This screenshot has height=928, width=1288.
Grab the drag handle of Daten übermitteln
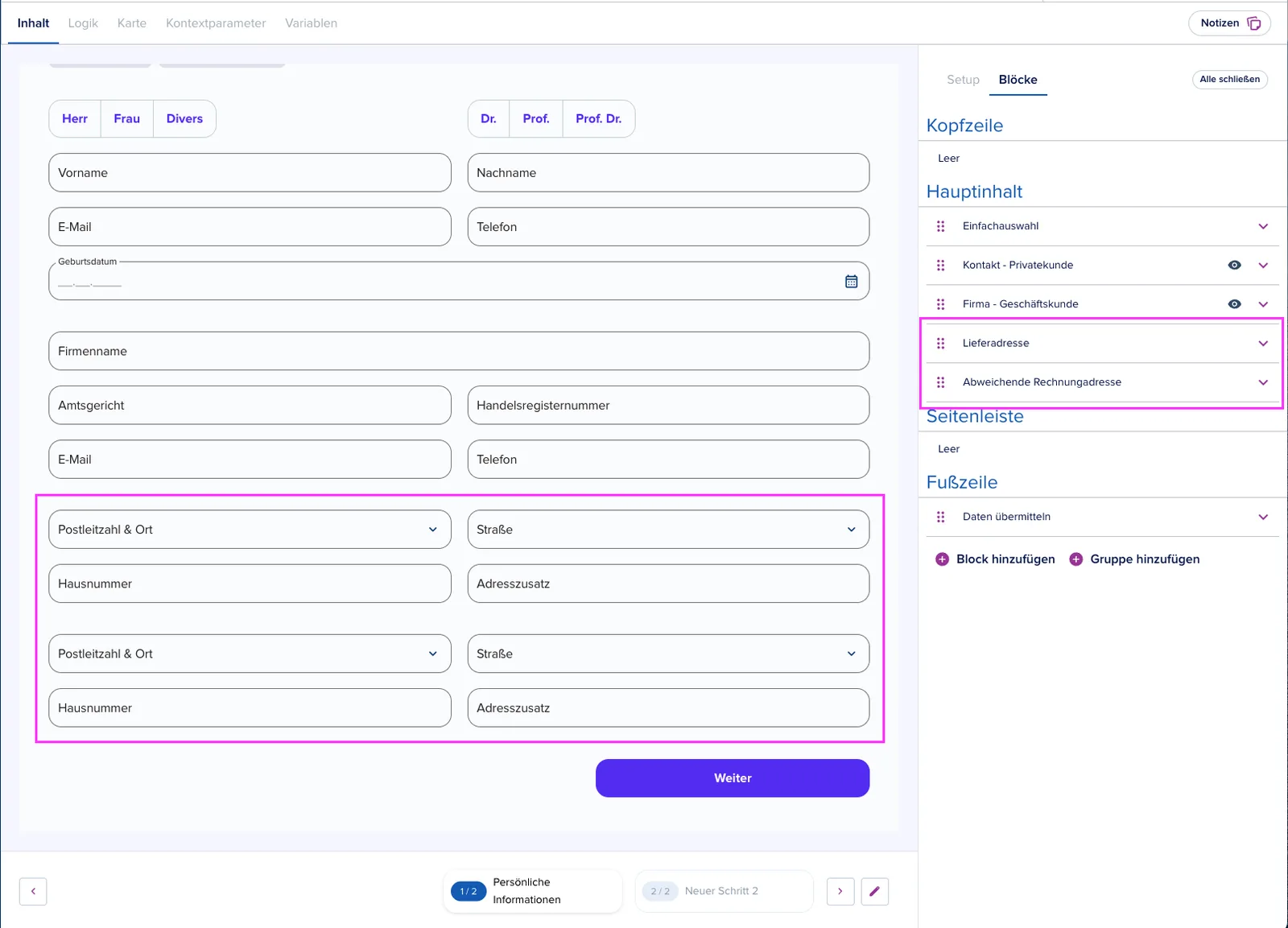click(x=940, y=517)
